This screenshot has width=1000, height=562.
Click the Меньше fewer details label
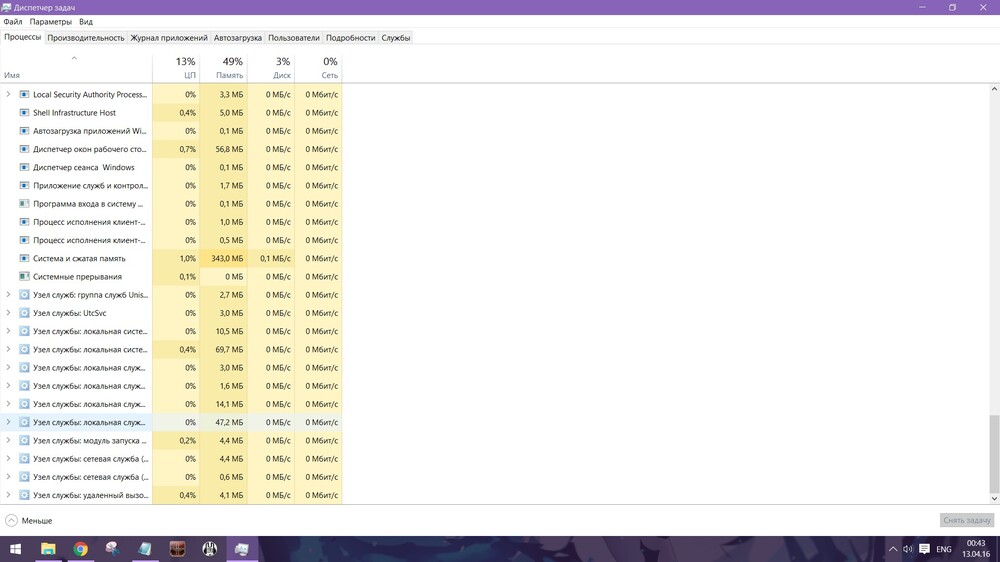37,521
